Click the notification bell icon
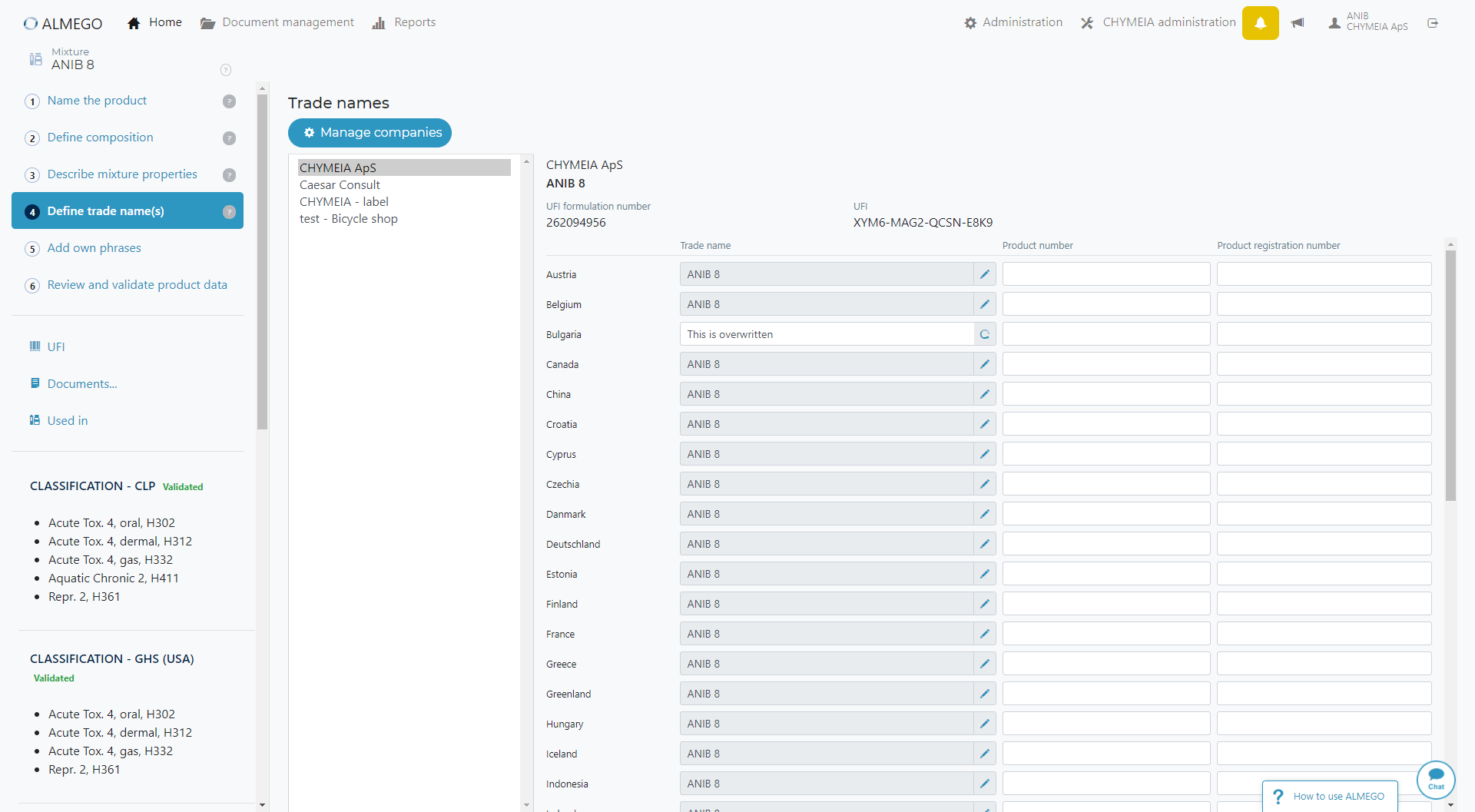Screen dimensions: 1475x812 [x=1260, y=23]
